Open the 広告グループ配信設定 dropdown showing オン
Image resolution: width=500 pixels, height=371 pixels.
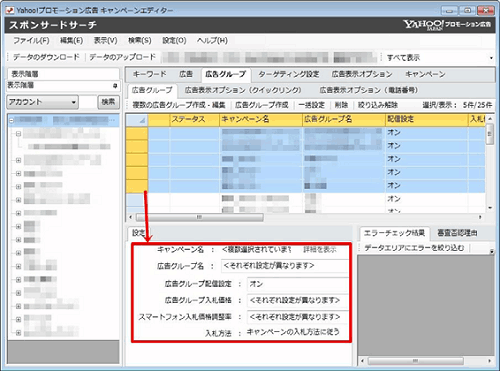coord(297,284)
